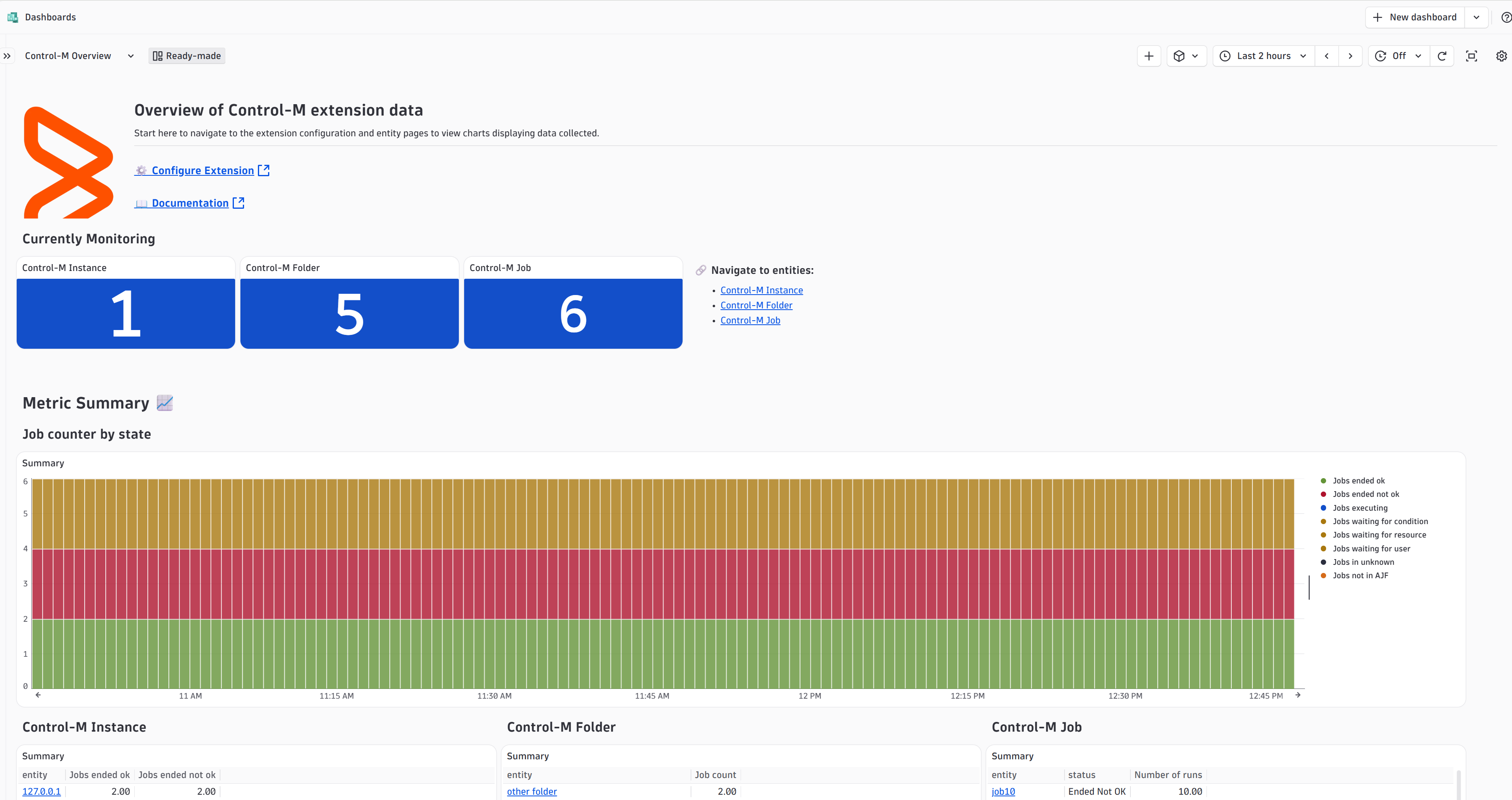Viewport: 1512px width, 800px height.
Task: Toggle Jobs not in AJF legend entry
Action: point(1354,575)
